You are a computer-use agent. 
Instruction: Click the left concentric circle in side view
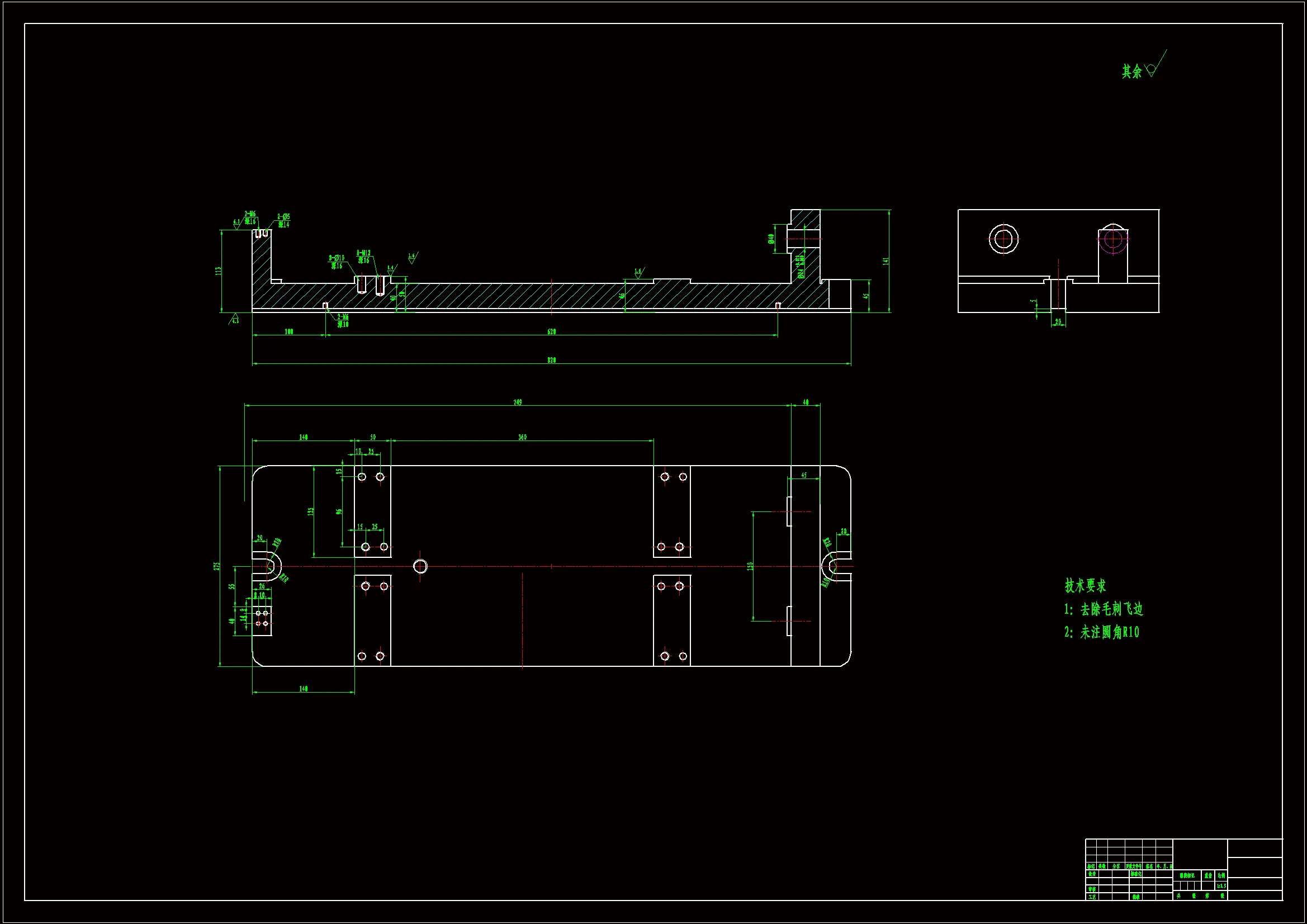coord(1003,239)
